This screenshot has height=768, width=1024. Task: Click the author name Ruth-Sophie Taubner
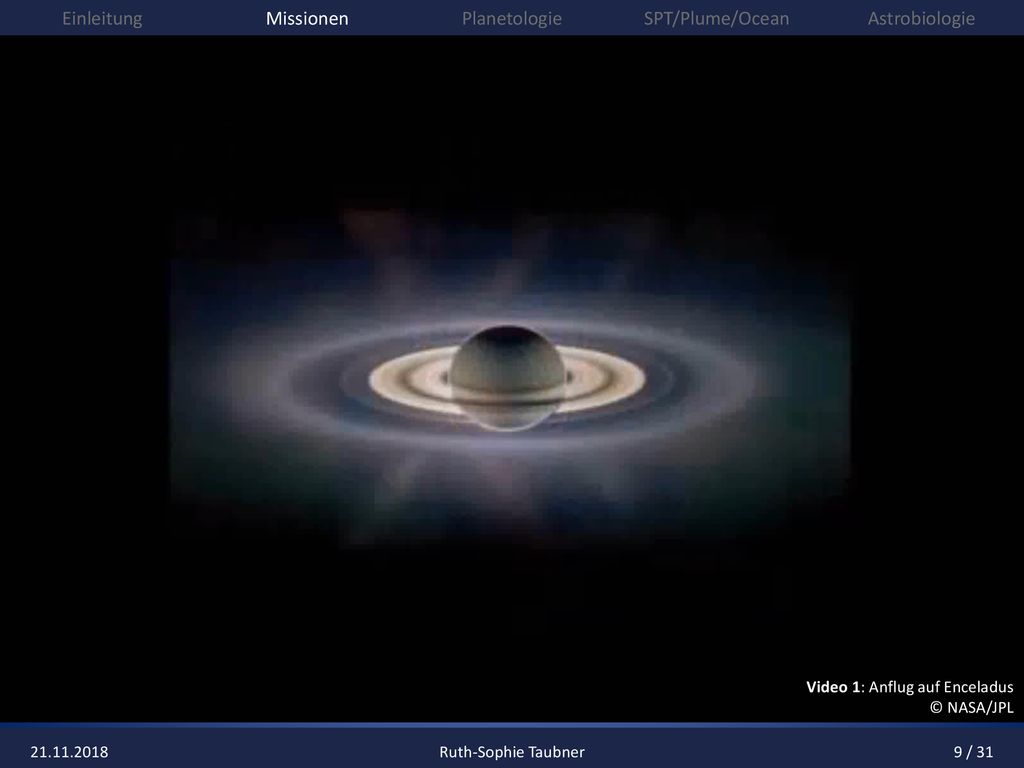(511, 752)
